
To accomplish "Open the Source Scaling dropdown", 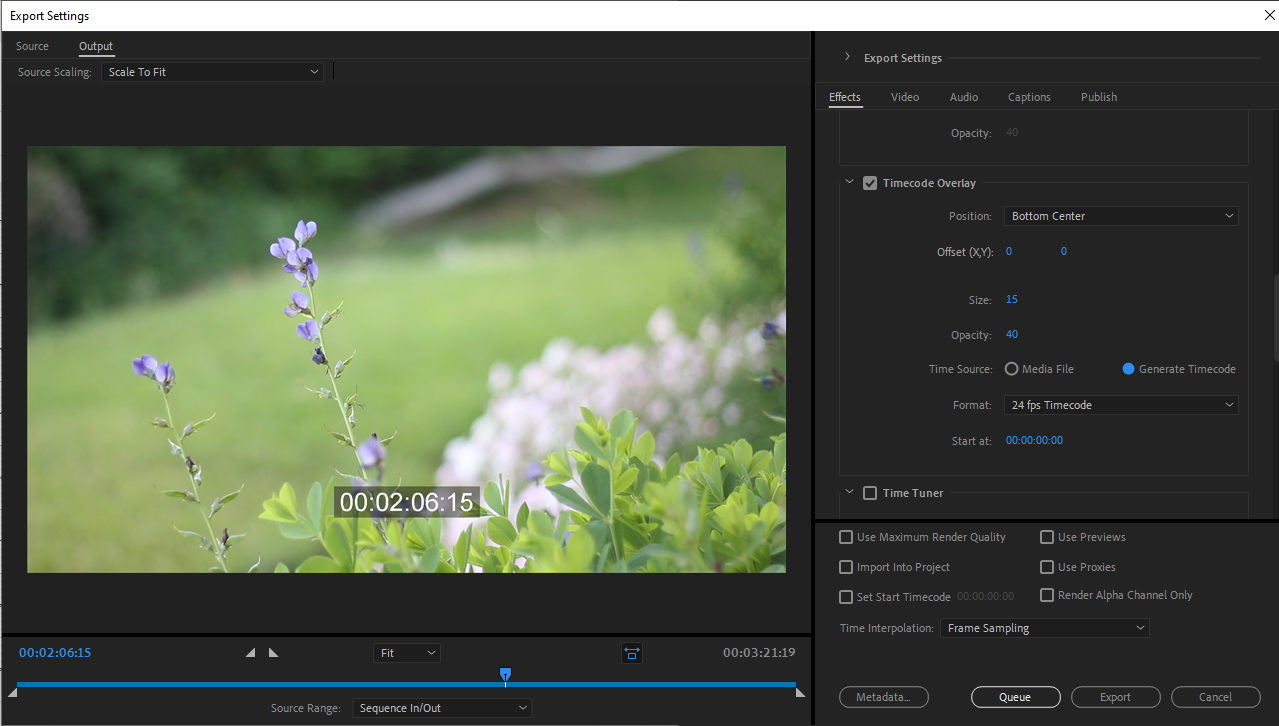I will tap(212, 71).
